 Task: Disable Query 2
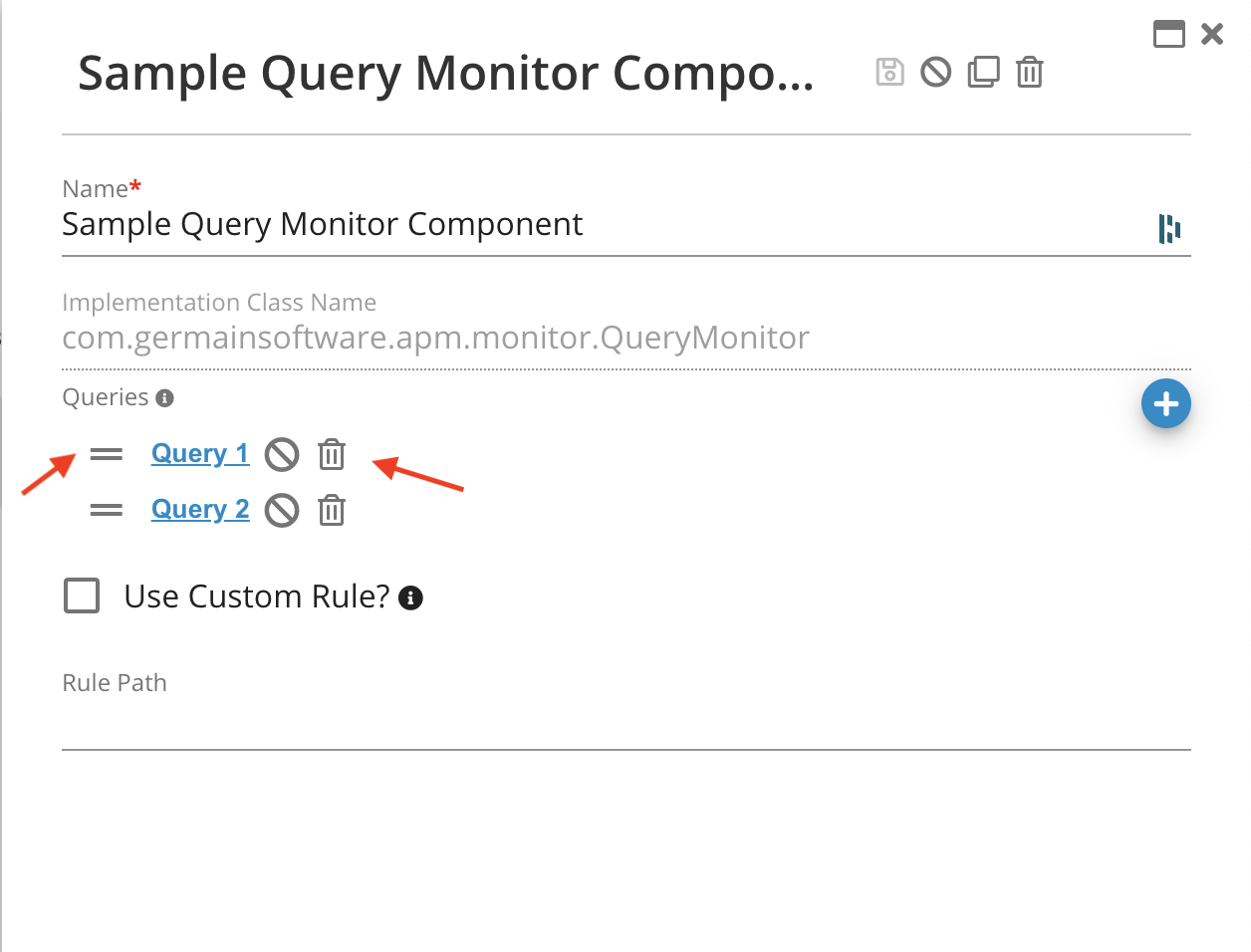point(282,511)
